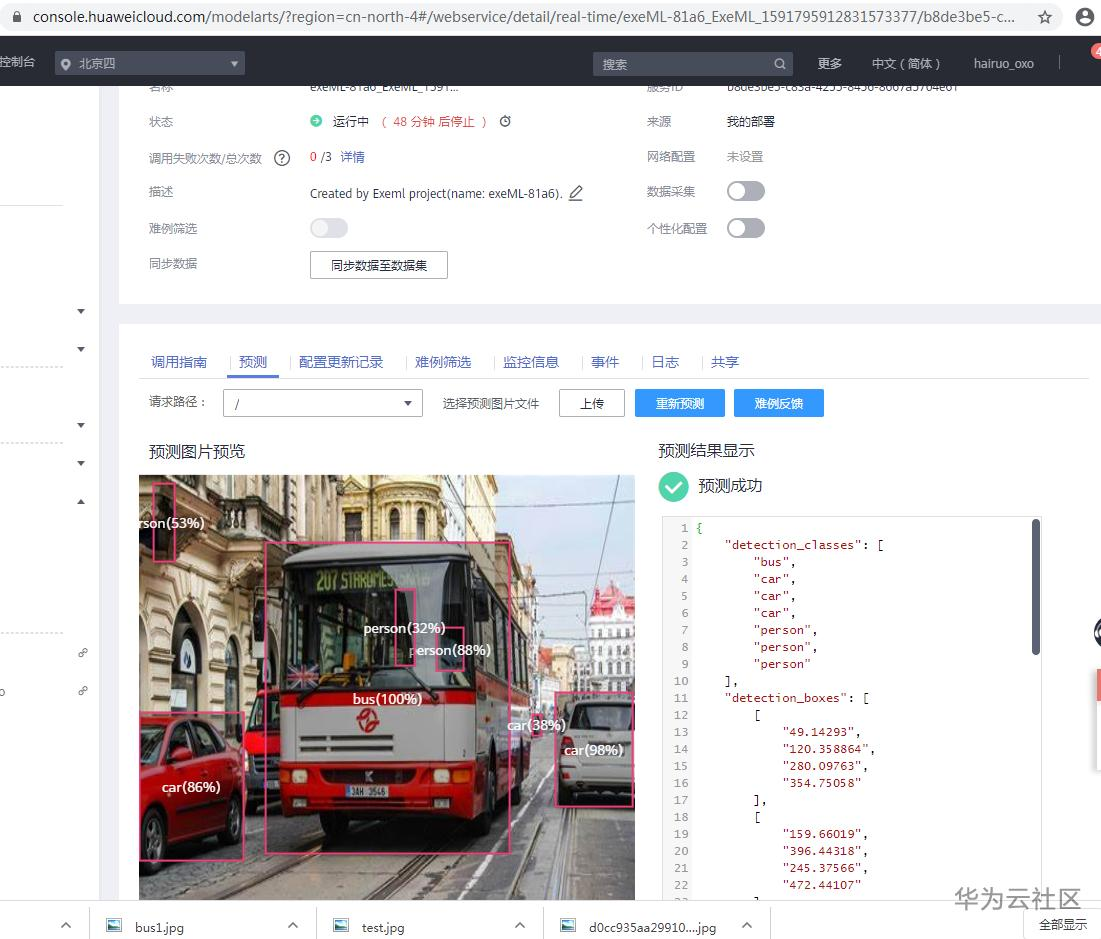This screenshot has height=939, width=1101.
Task: Click the 上传 upload button
Action: (592, 403)
